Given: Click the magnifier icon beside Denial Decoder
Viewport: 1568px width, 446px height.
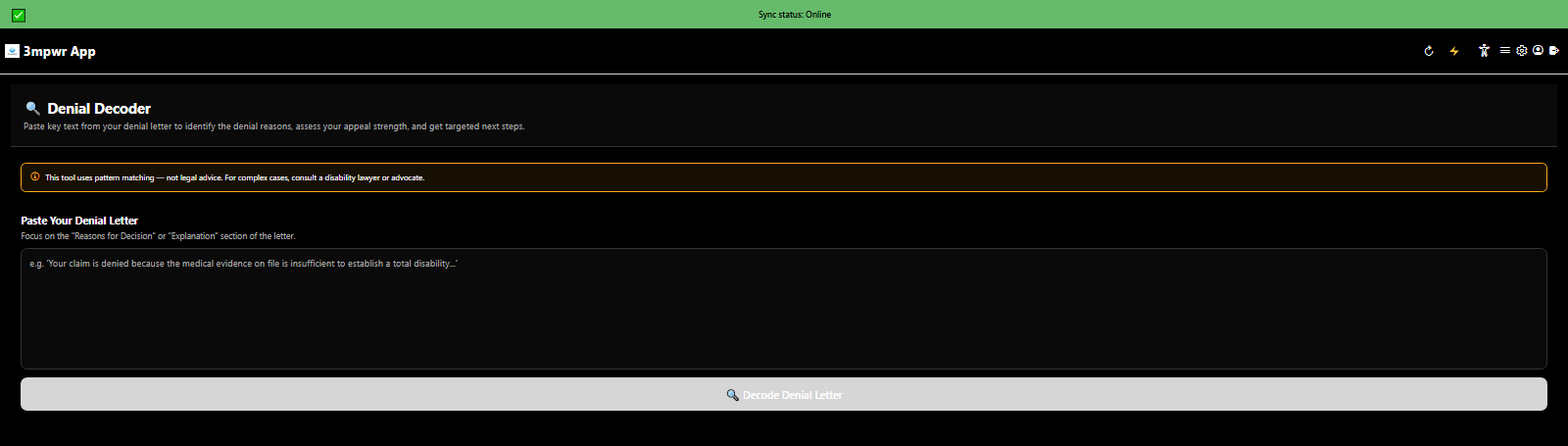Looking at the screenshot, I should (x=32, y=108).
